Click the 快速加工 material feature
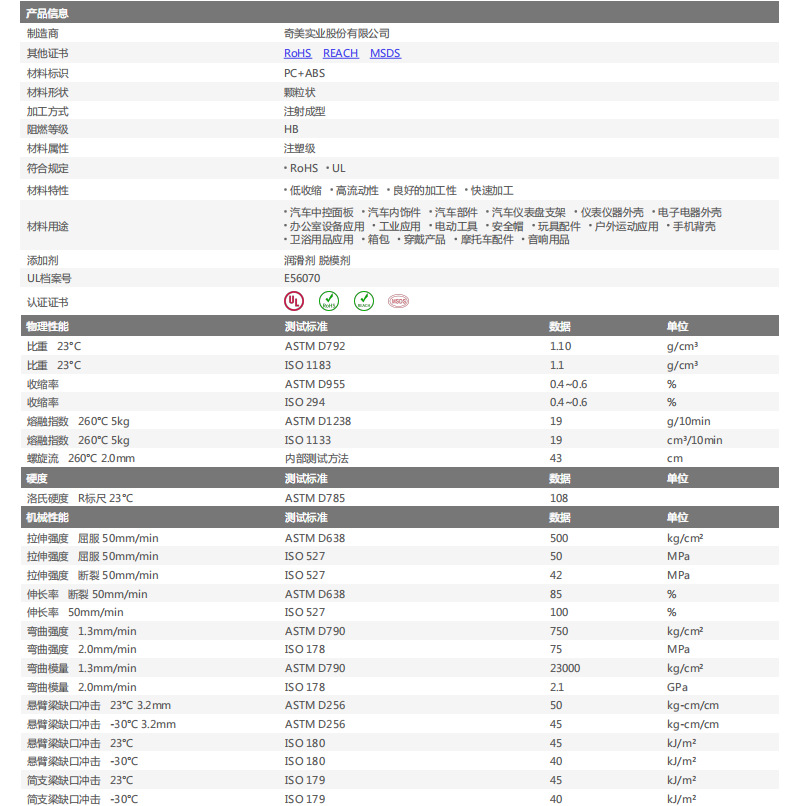 pos(492,191)
